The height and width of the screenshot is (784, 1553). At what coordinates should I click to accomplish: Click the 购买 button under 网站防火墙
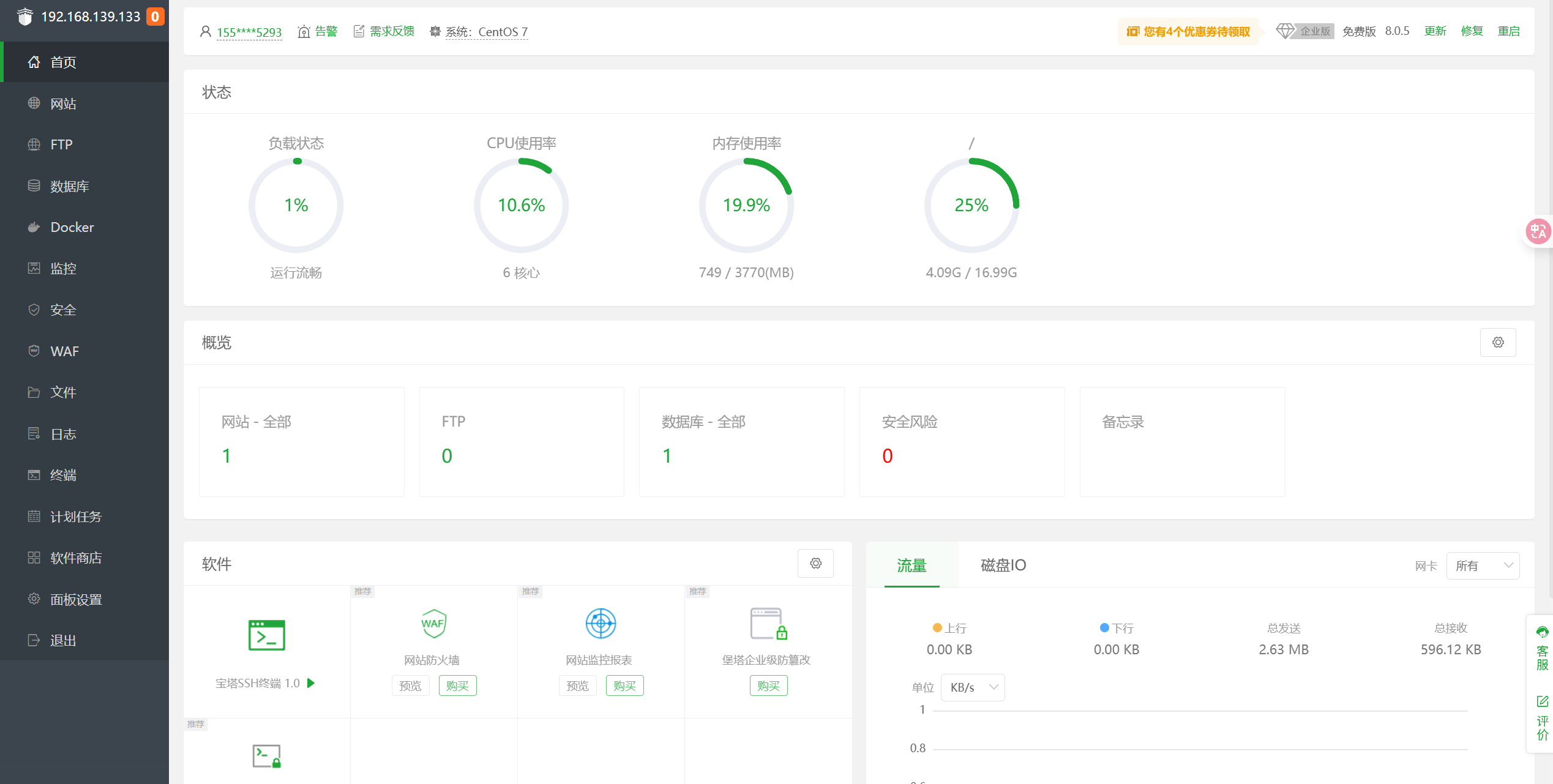coord(457,685)
